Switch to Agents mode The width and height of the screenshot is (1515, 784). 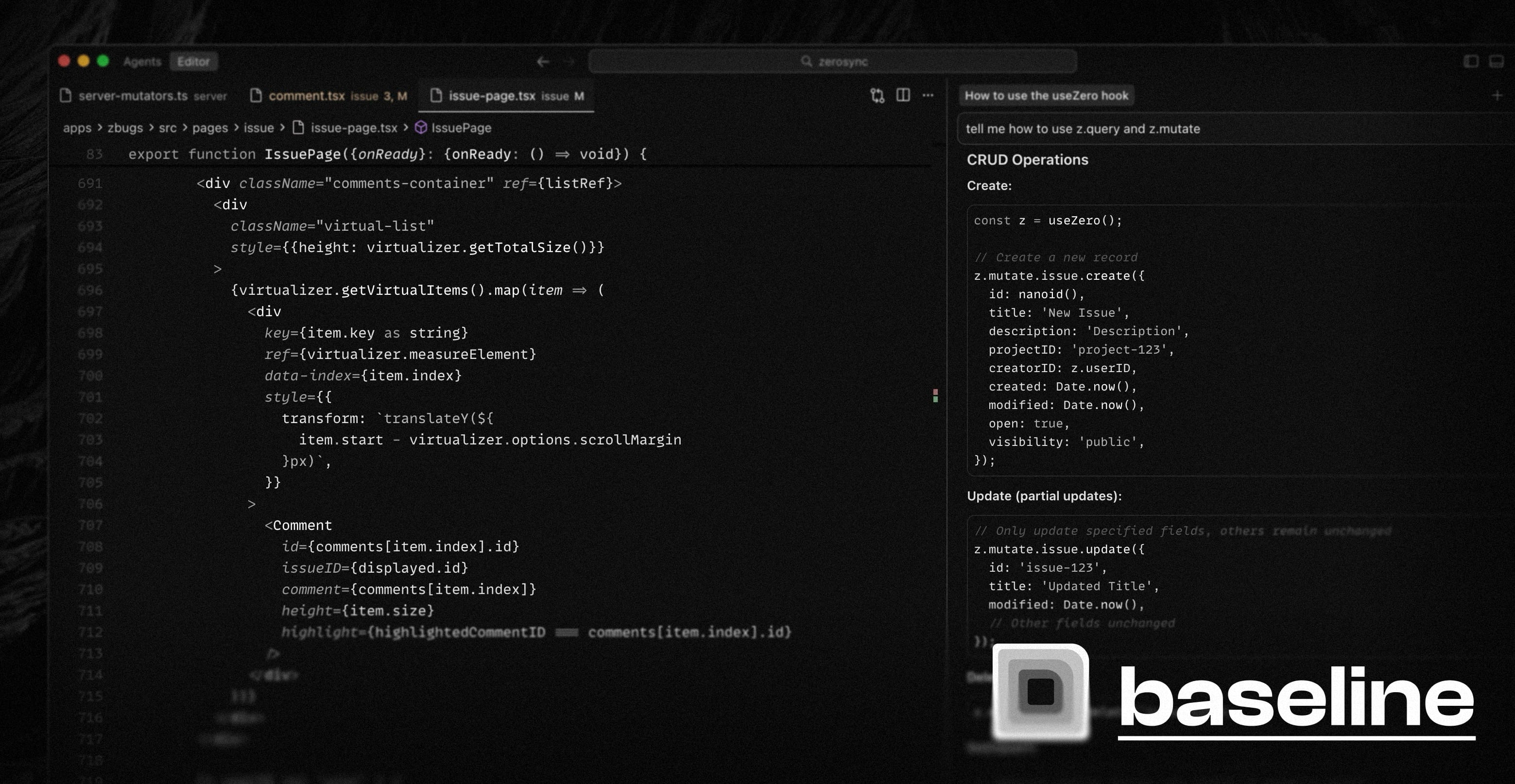142,61
